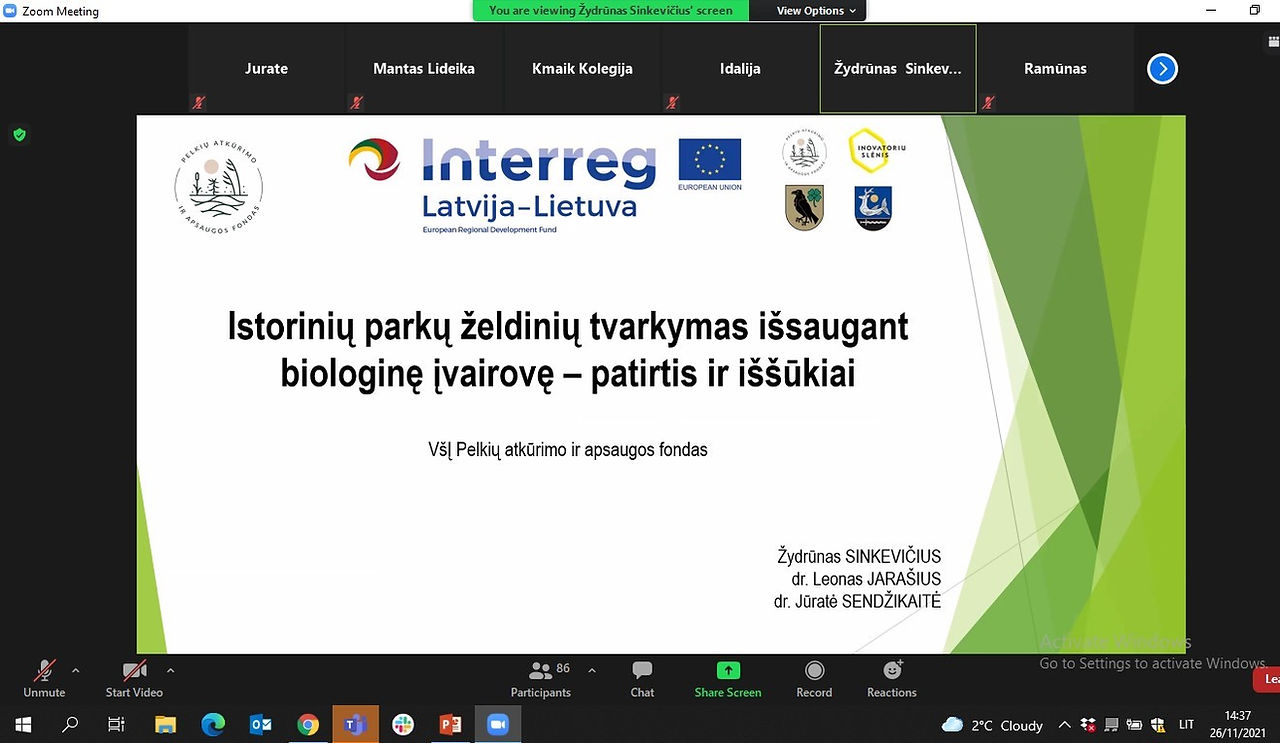
Task: Open PowerPoint from the taskbar
Action: click(450, 724)
